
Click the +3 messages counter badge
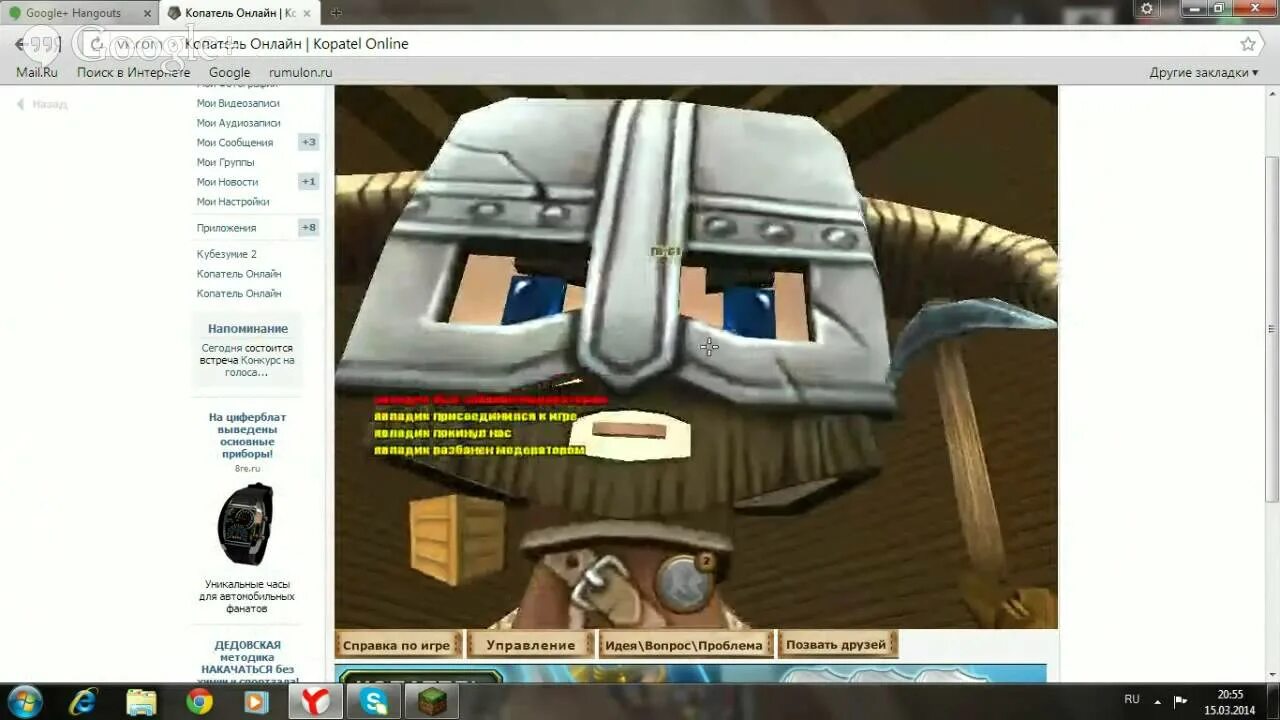(309, 143)
